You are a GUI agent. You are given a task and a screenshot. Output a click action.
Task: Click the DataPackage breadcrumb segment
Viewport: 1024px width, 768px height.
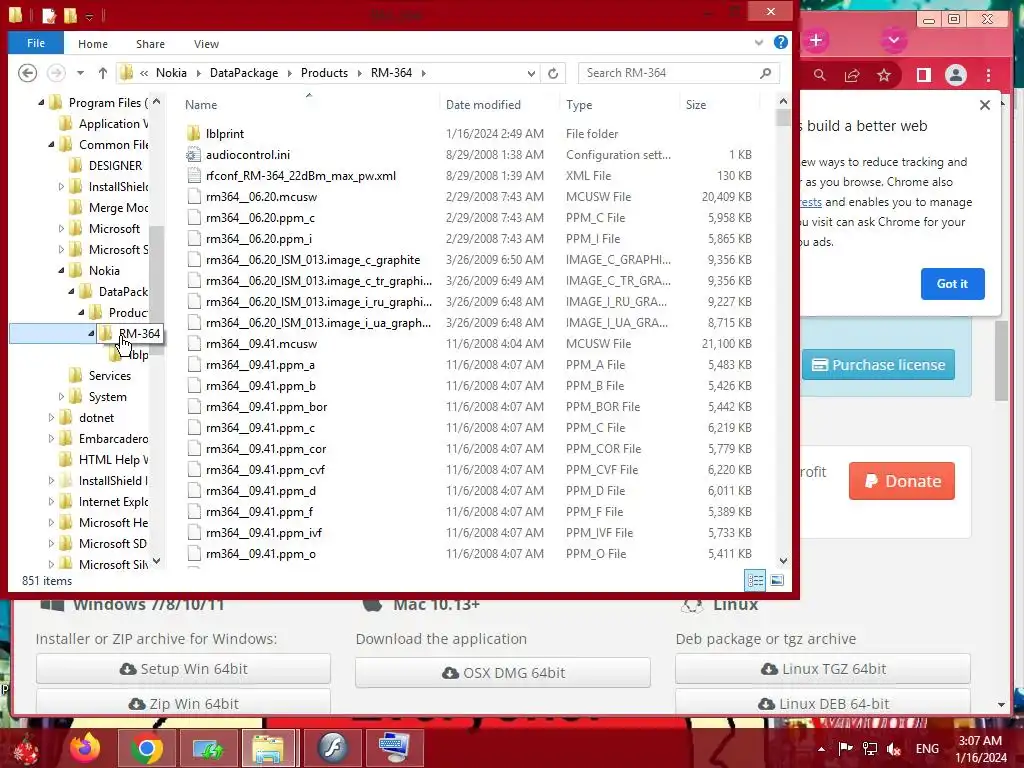[244, 72]
